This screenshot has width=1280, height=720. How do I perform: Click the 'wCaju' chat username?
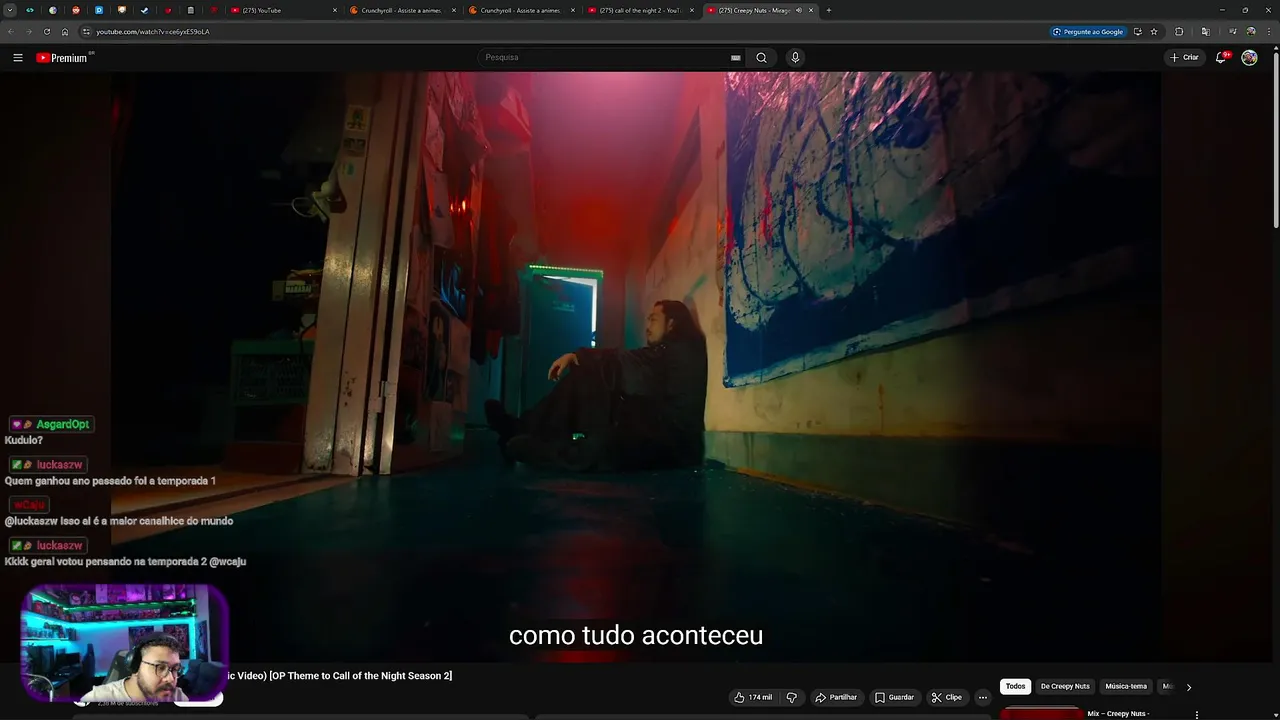pyautogui.click(x=30, y=505)
